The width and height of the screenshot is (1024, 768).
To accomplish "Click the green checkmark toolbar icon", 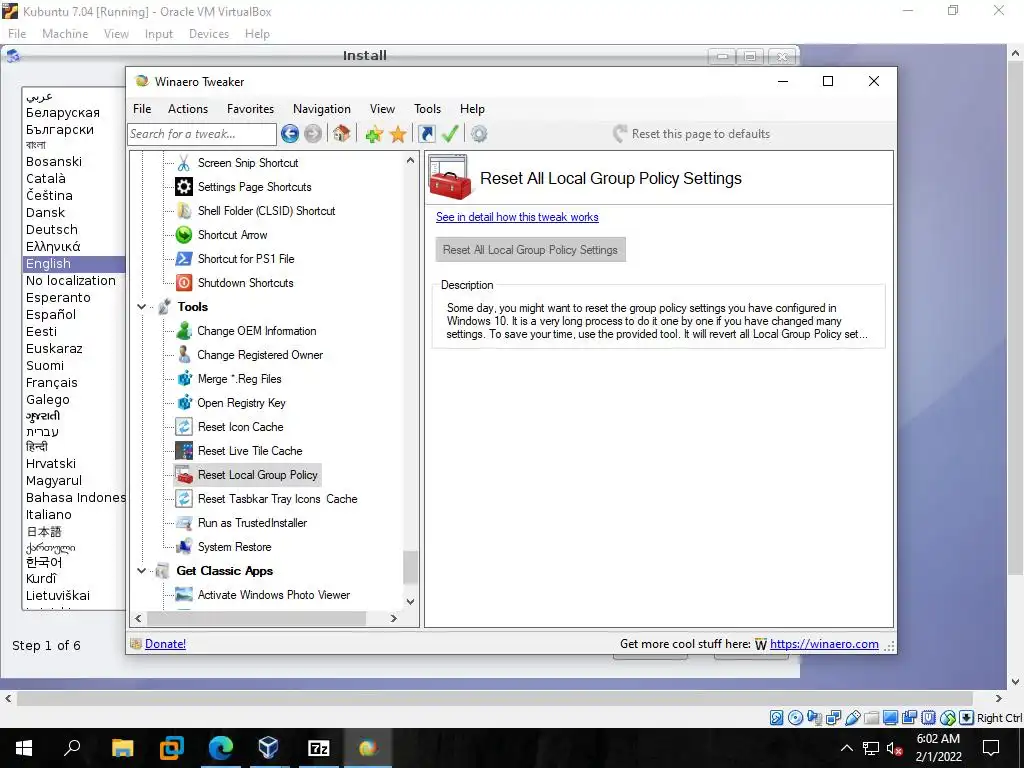I will [x=450, y=134].
